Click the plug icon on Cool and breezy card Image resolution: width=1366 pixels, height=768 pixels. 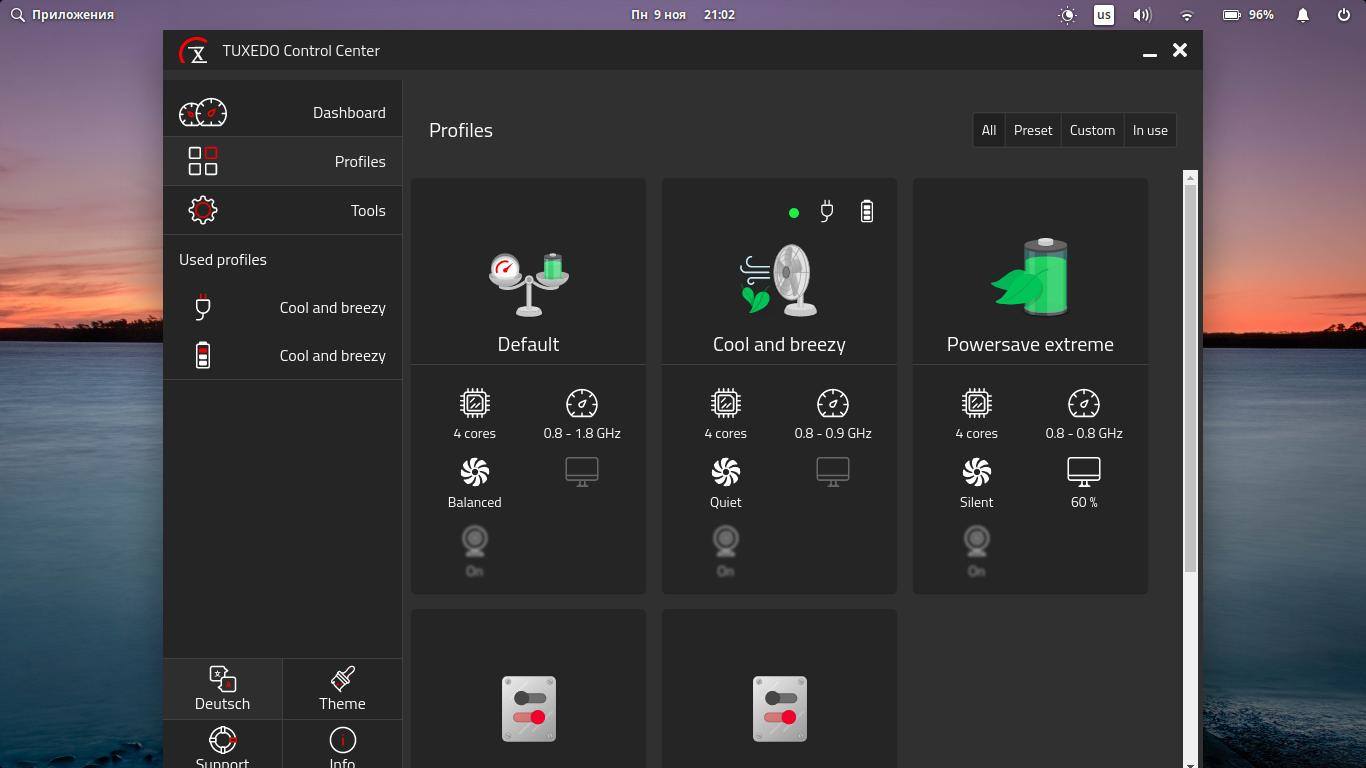point(826,211)
